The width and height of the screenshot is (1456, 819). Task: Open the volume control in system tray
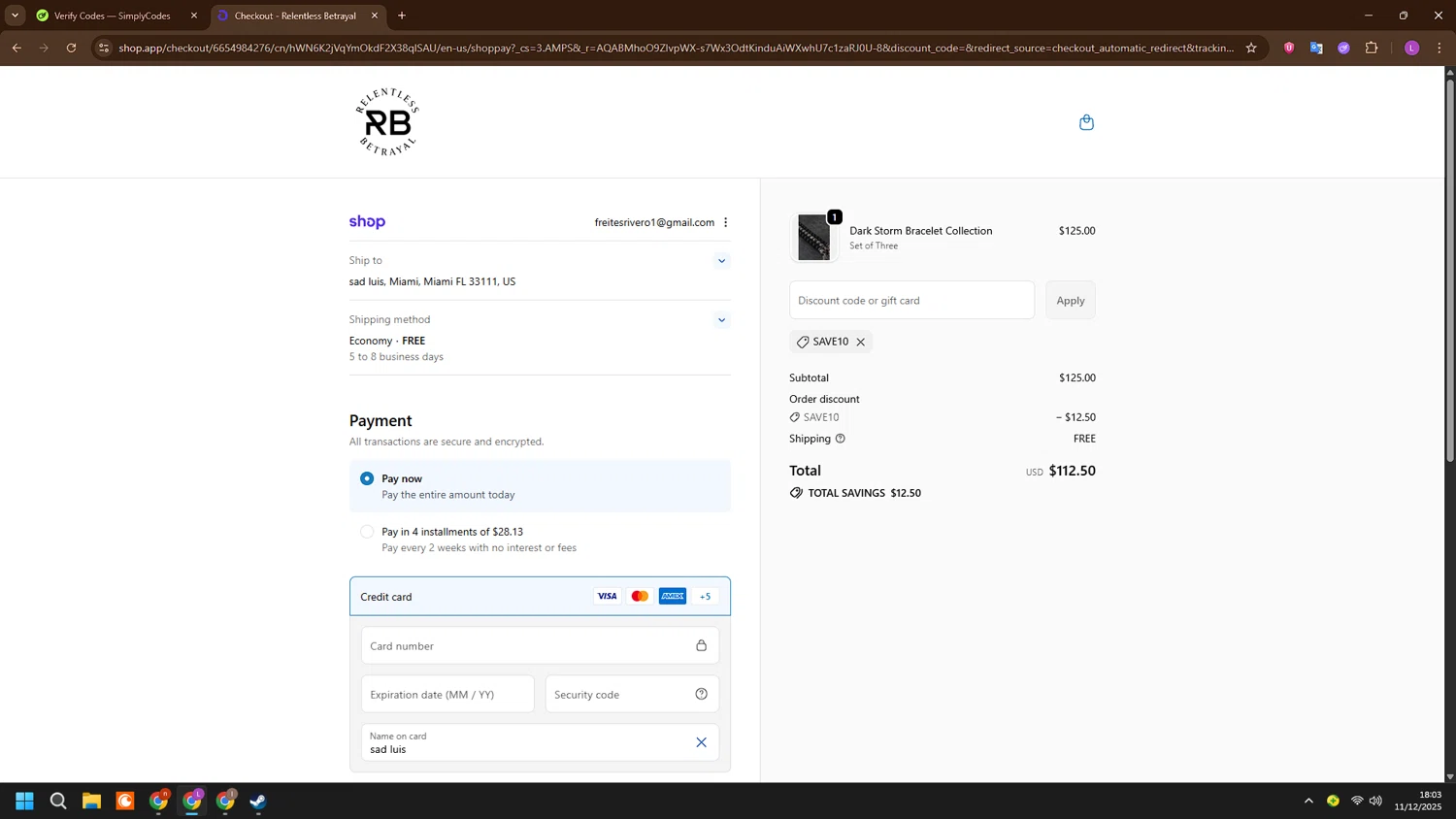click(1375, 801)
